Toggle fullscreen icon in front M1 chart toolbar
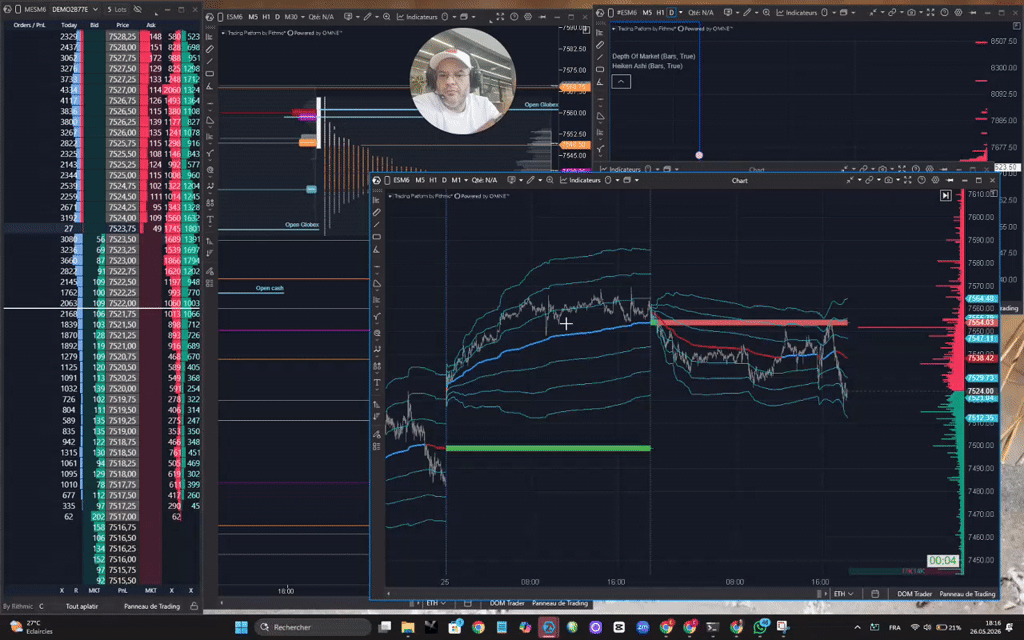 click(908, 180)
